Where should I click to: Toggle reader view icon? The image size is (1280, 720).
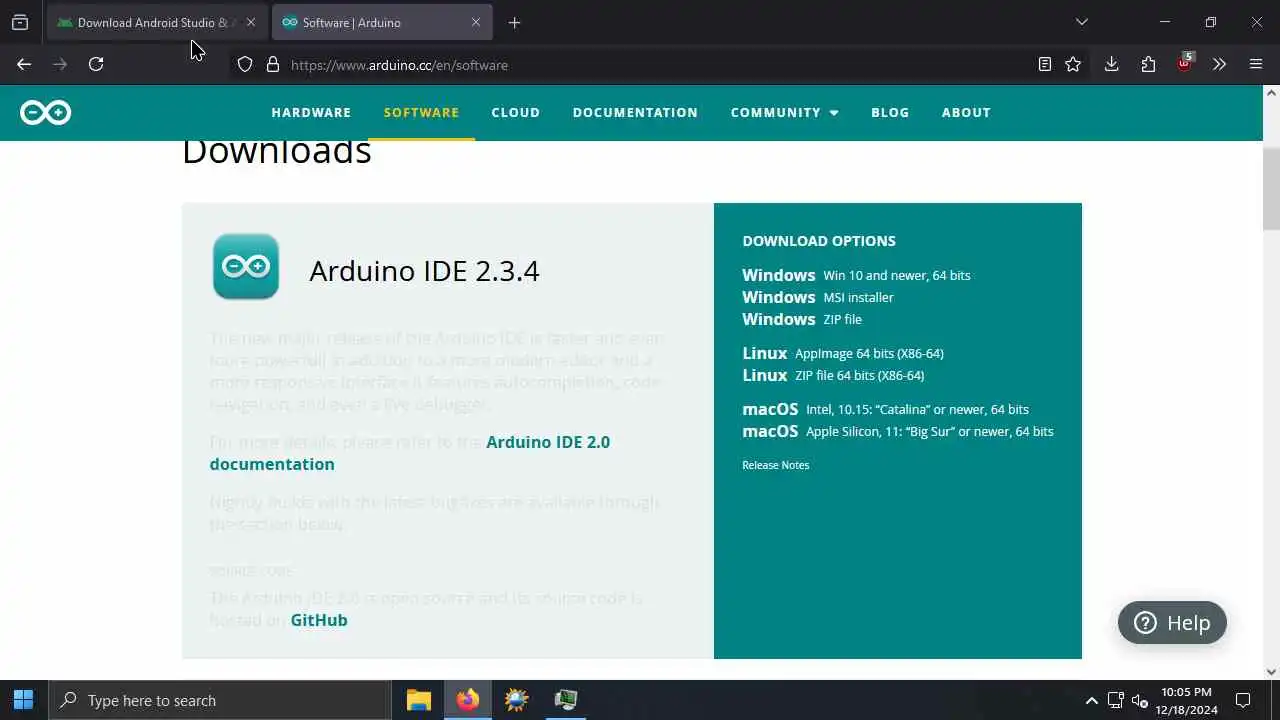(x=1044, y=64)
